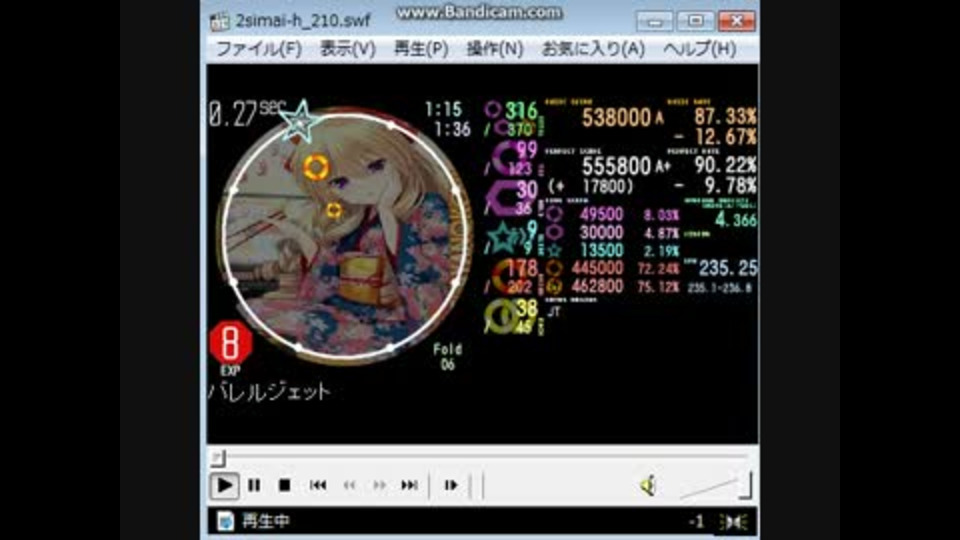Click the Play button in the control bar
Viewport: 960px width, 540px height.
tap(224, 486)
